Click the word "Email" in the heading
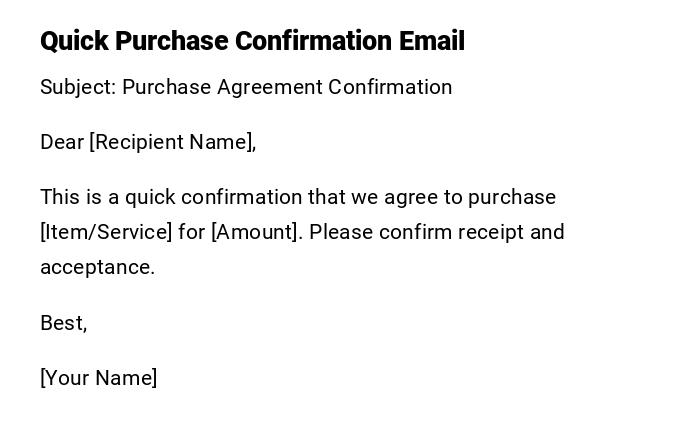 [x=432, y=41]
